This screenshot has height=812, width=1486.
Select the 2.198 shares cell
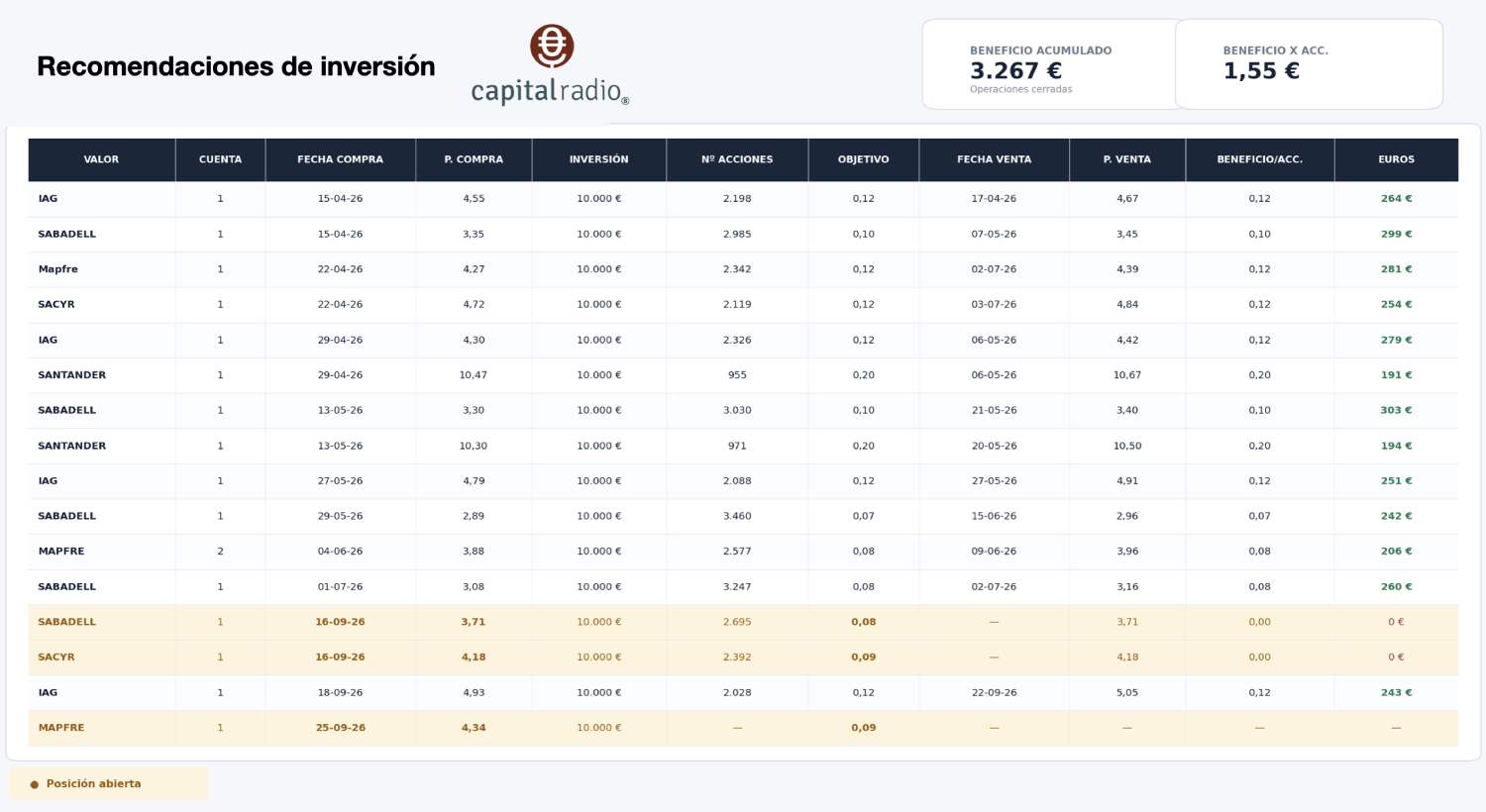(x=737, y=199)
